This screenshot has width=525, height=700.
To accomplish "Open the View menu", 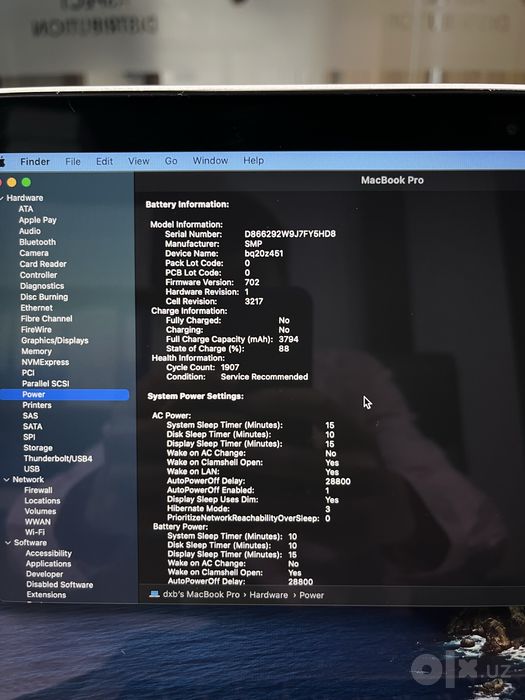I will pos(139,161).
